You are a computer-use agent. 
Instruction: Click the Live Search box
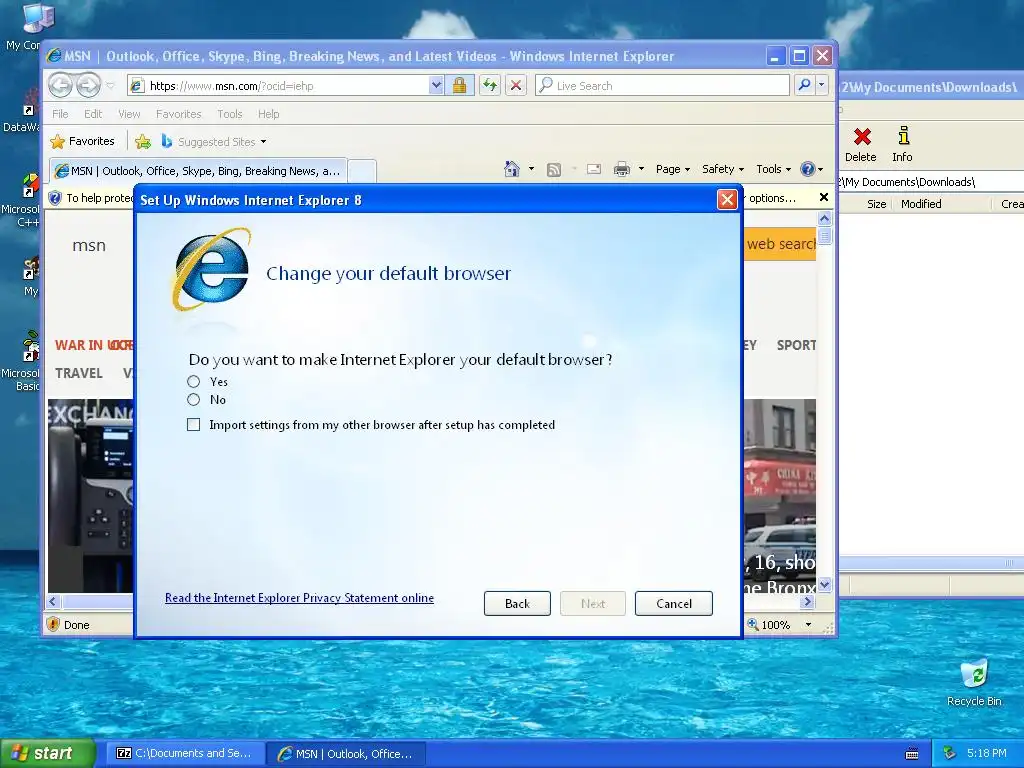point(662,86)
